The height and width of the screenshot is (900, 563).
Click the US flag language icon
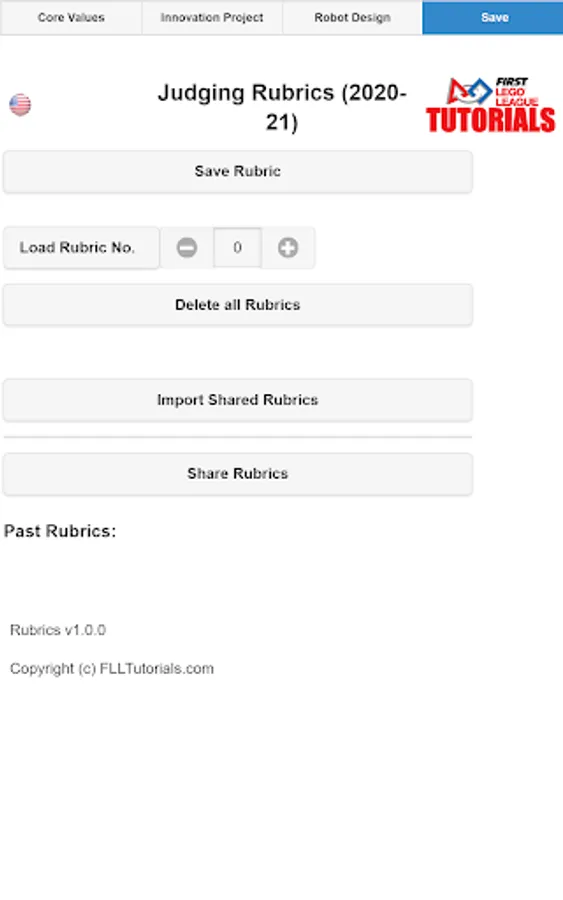(20, 104)
